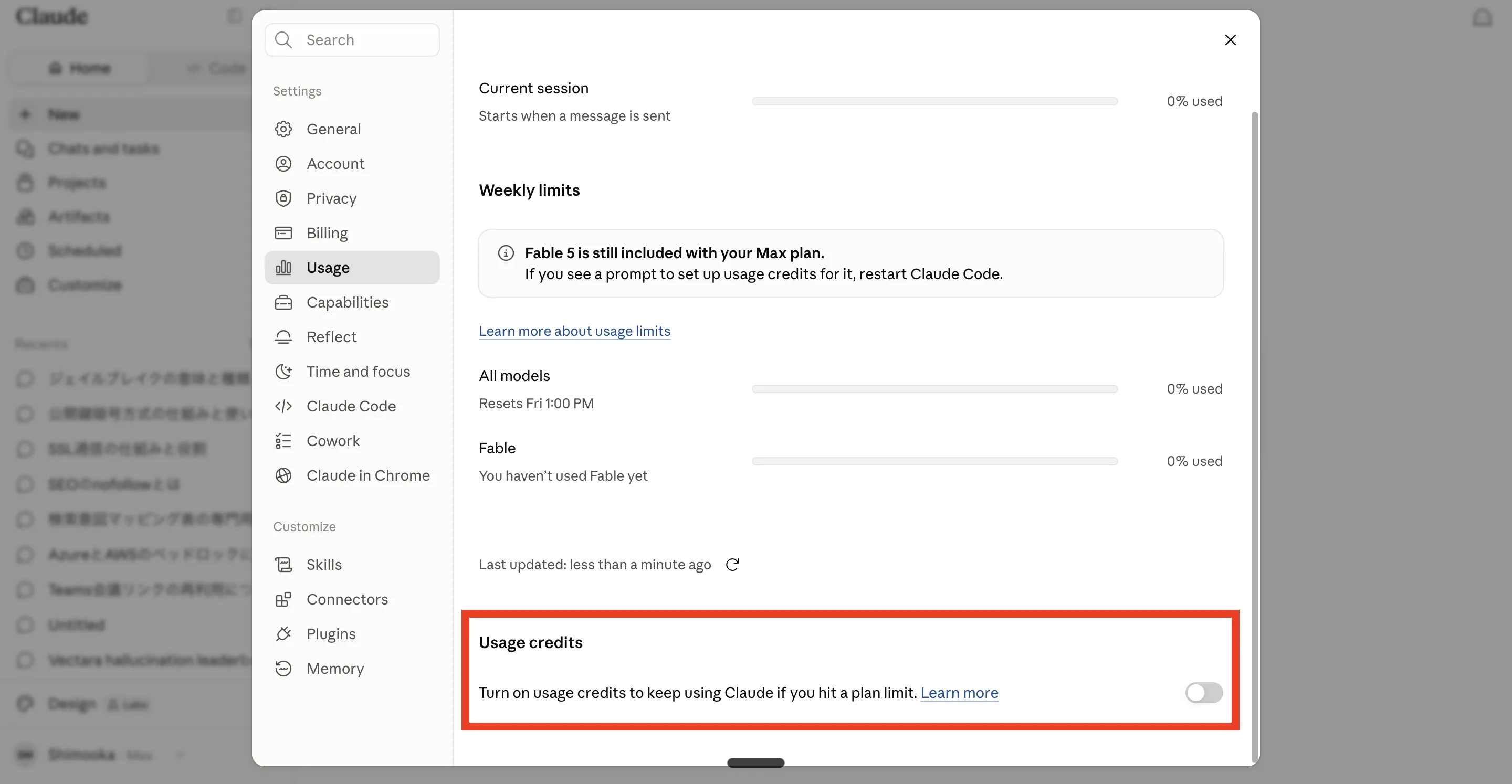The image size is (1512, 784).
Task: Open Billing settings
Action: point(352,233)
